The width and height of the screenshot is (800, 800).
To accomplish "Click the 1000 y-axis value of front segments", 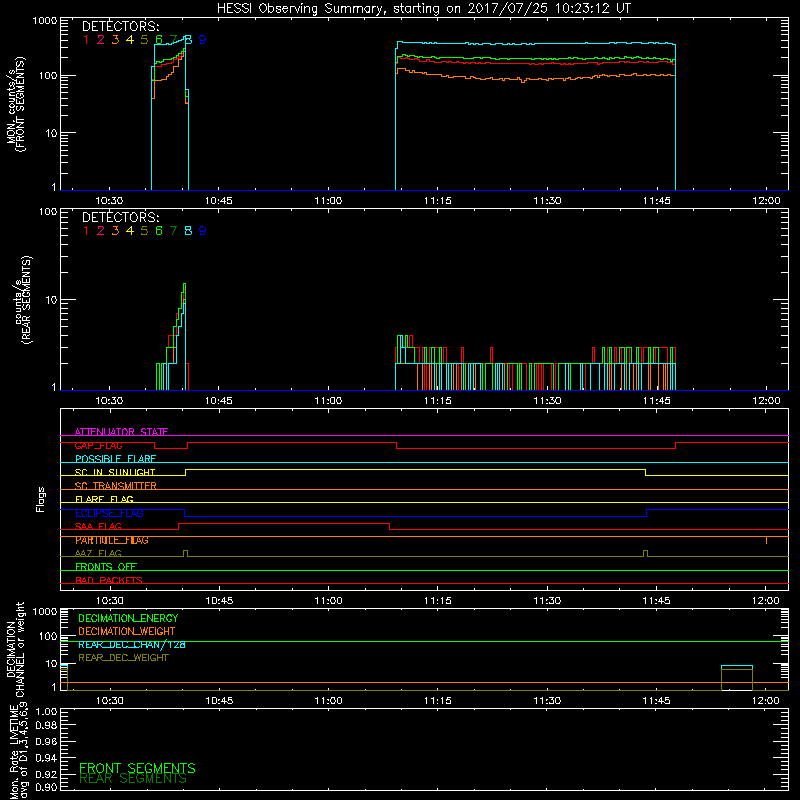I will [x=45, y=21].
